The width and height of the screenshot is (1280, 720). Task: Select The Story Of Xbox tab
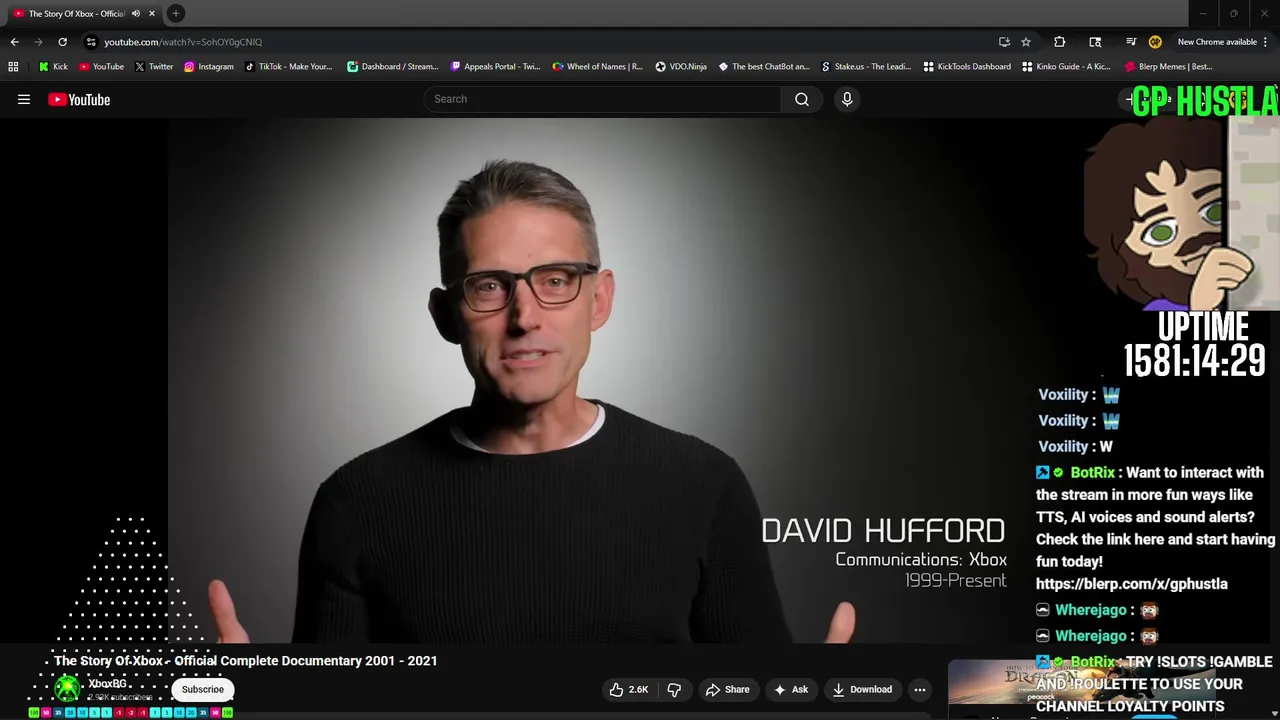click(x=76, y=13)
